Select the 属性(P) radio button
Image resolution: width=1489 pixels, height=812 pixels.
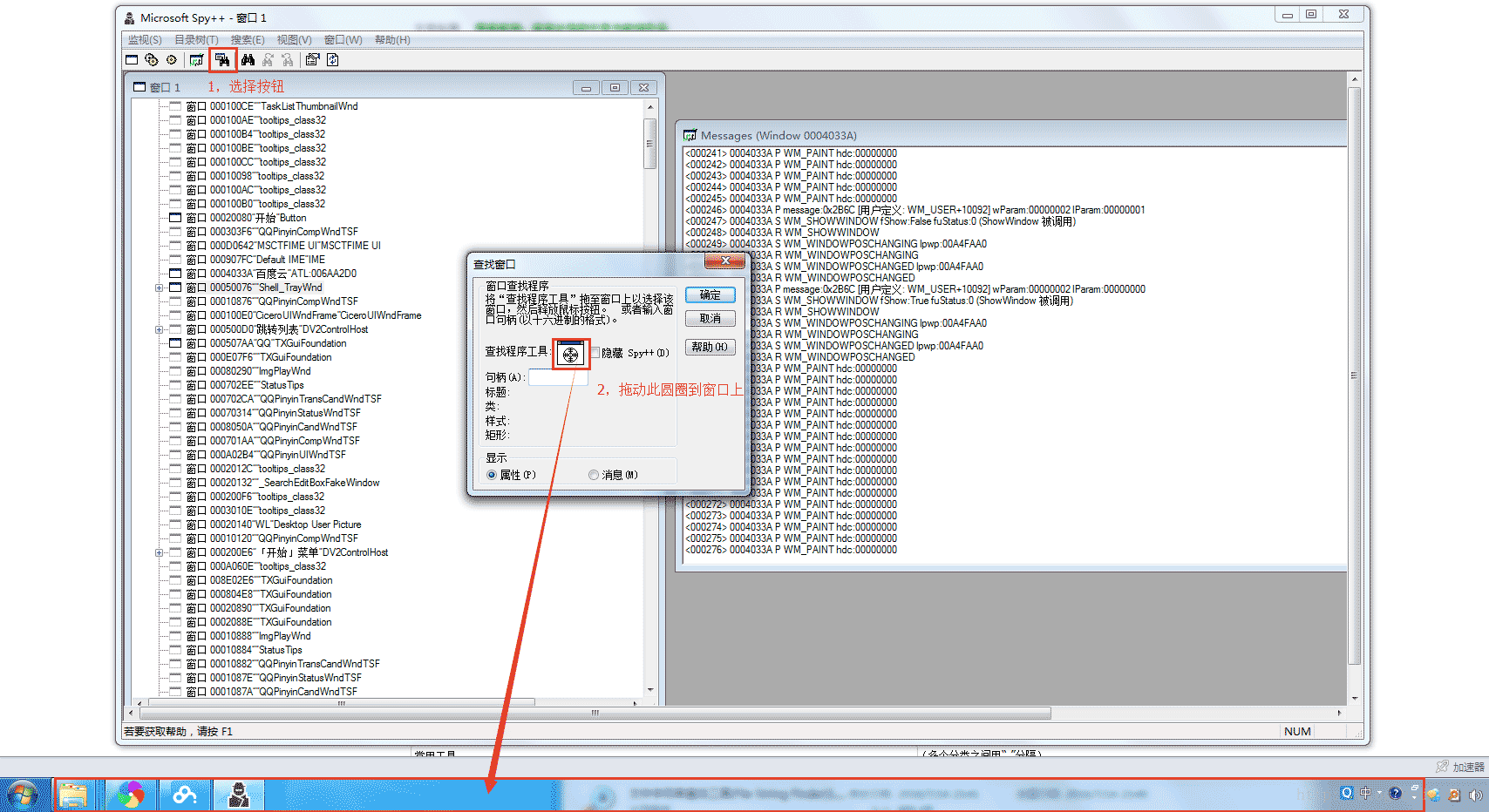coord(492,475)
